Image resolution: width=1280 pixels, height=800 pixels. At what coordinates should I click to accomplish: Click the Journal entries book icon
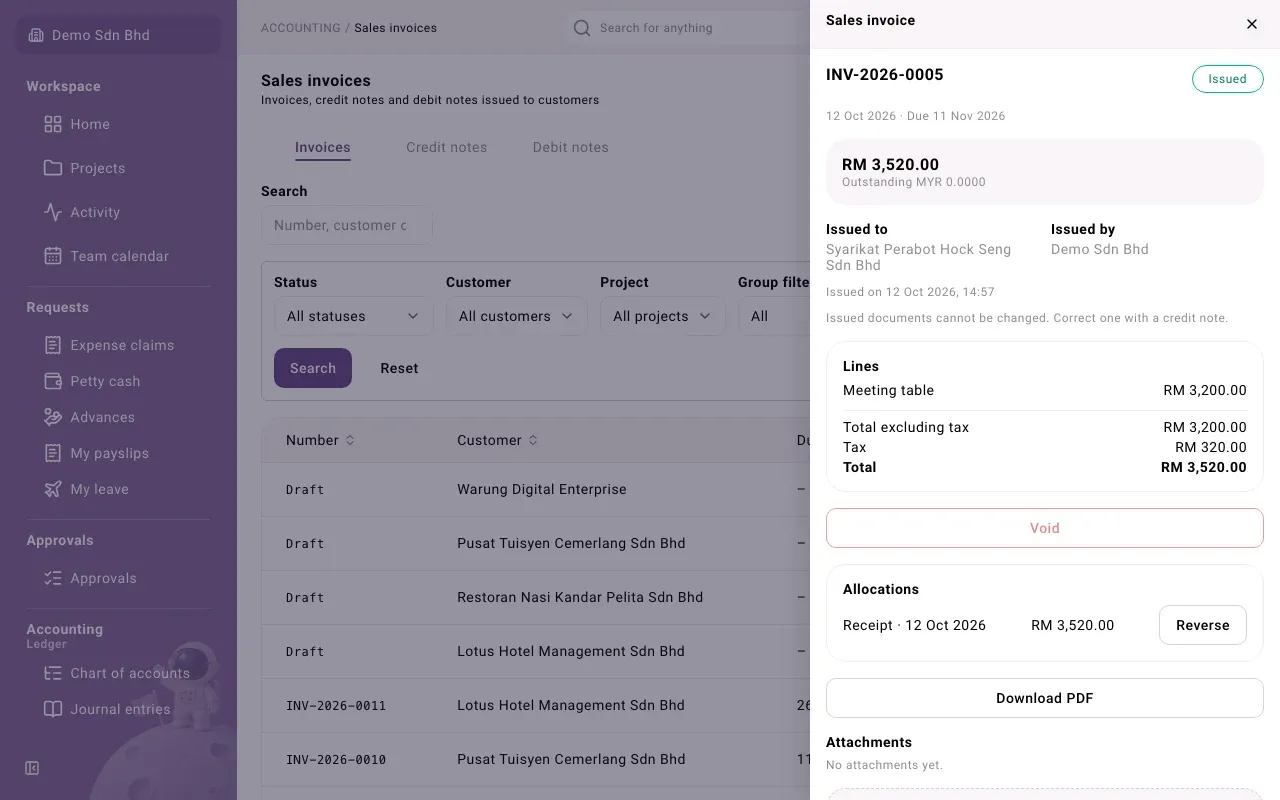pyautogui.click(x=53, y=709)
